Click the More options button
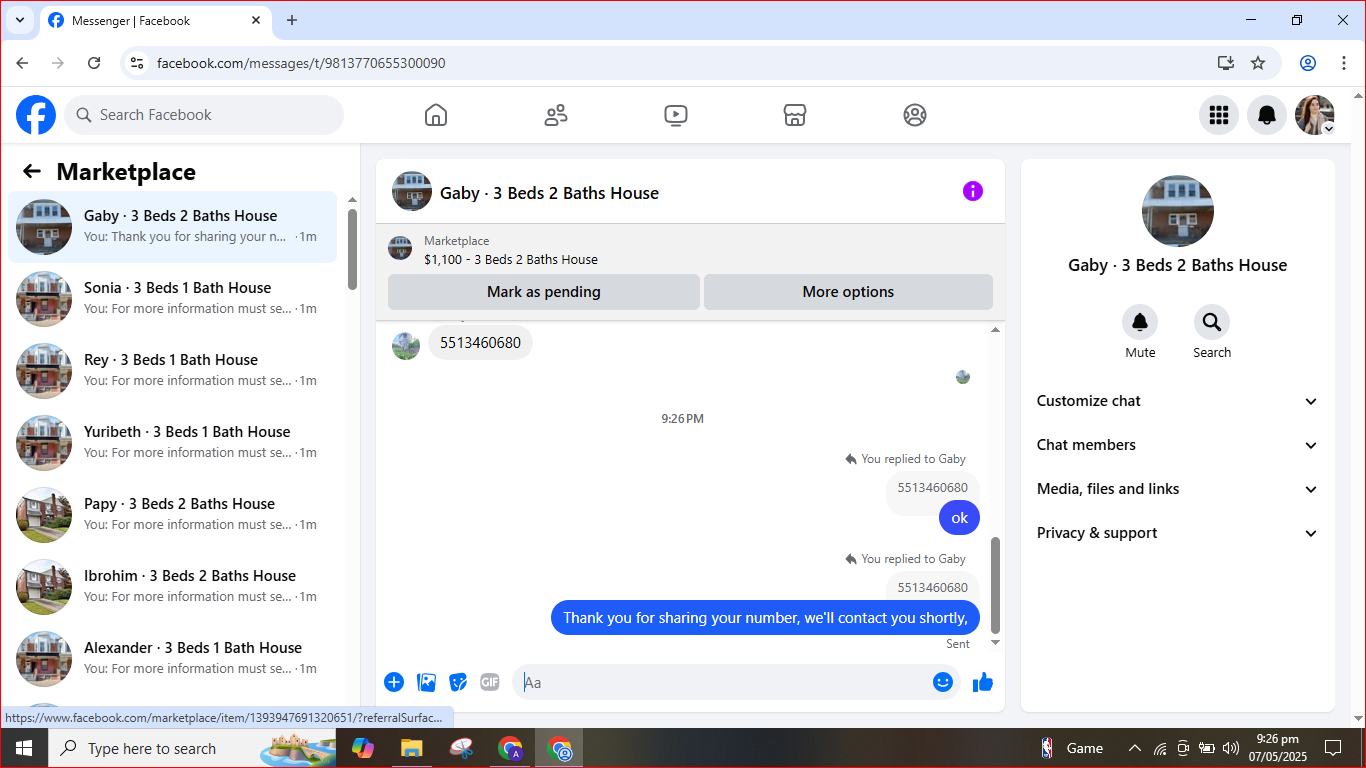 tap(848, 292)
